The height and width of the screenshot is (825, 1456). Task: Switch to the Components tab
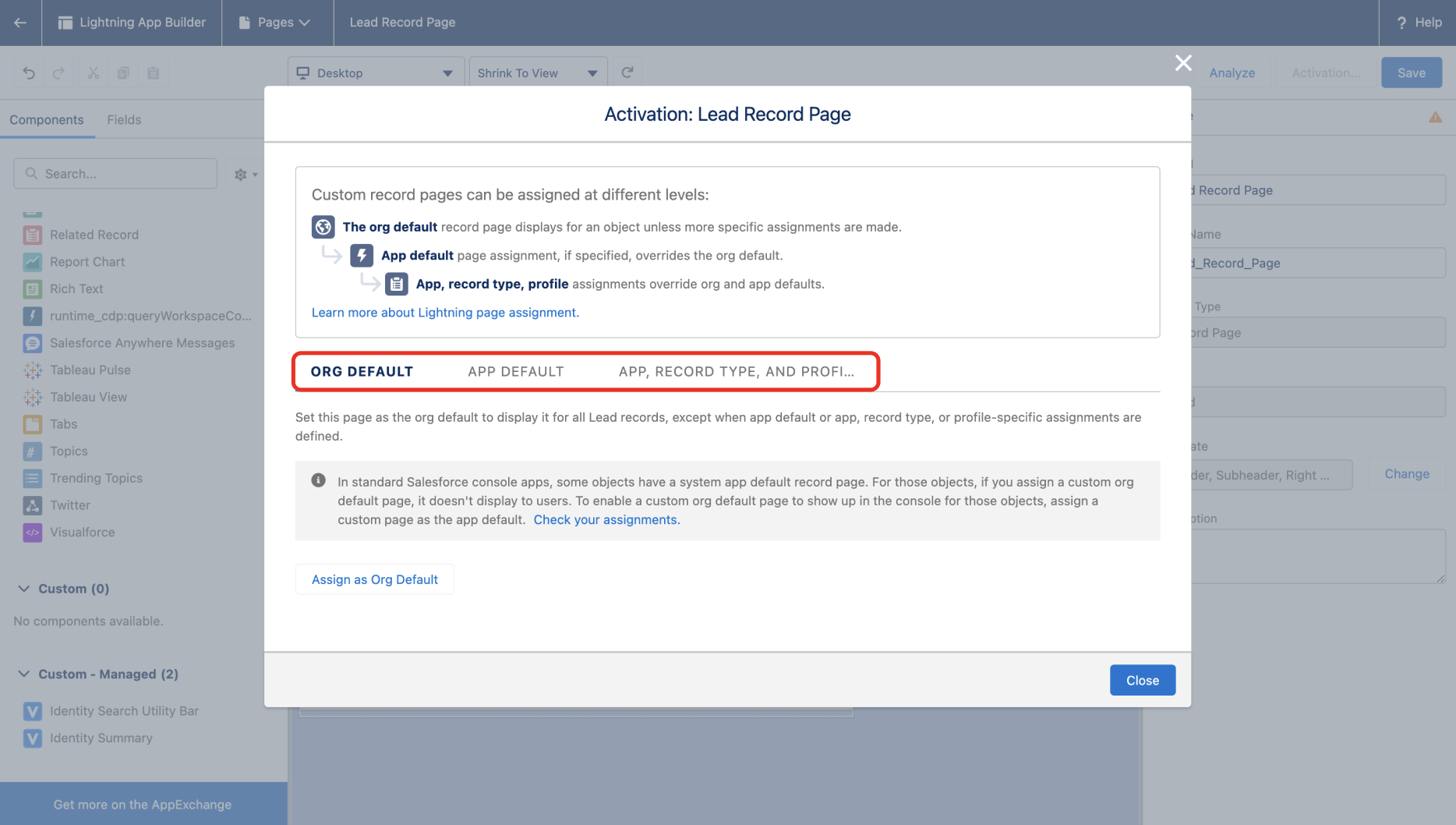47,119
